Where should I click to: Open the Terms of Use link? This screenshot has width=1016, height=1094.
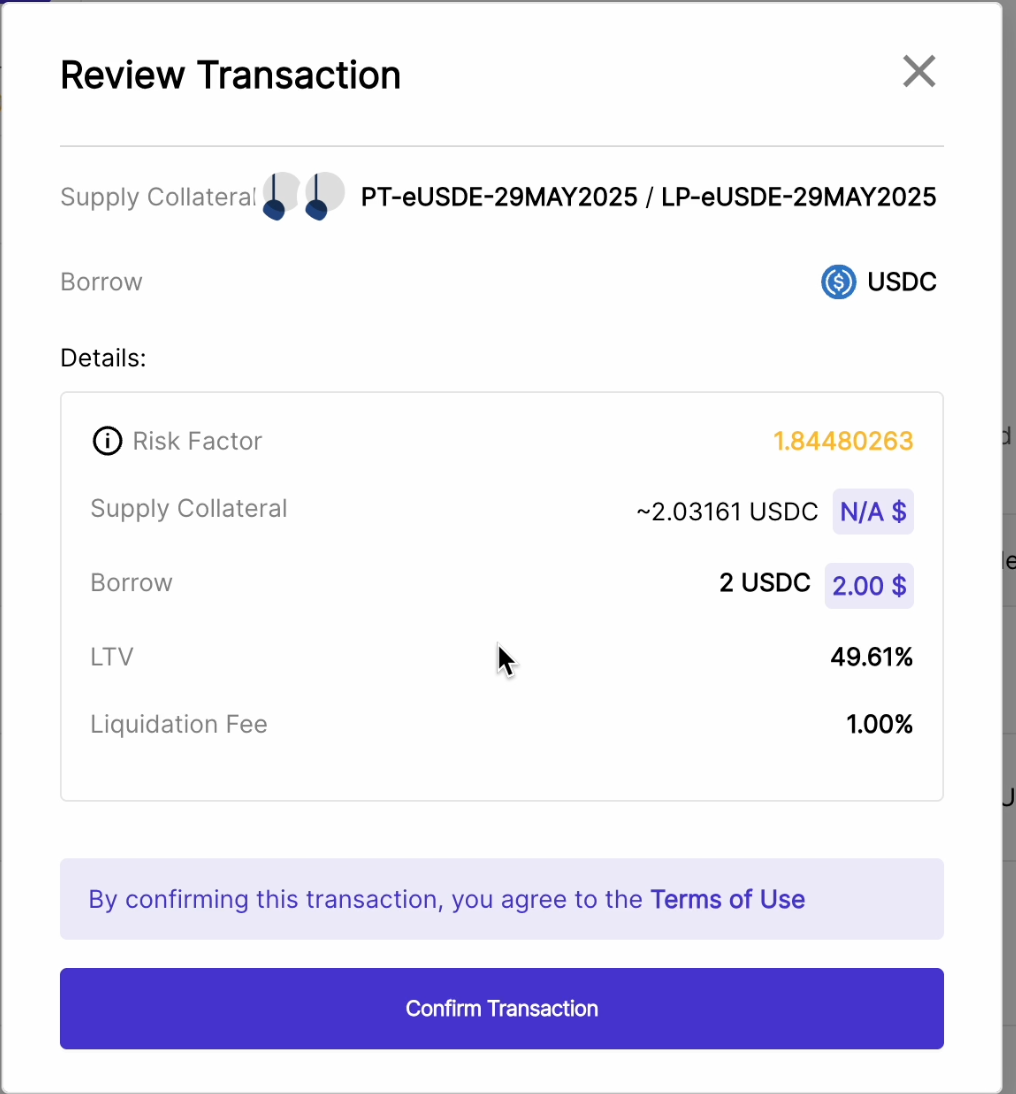(x=727, y=899)
